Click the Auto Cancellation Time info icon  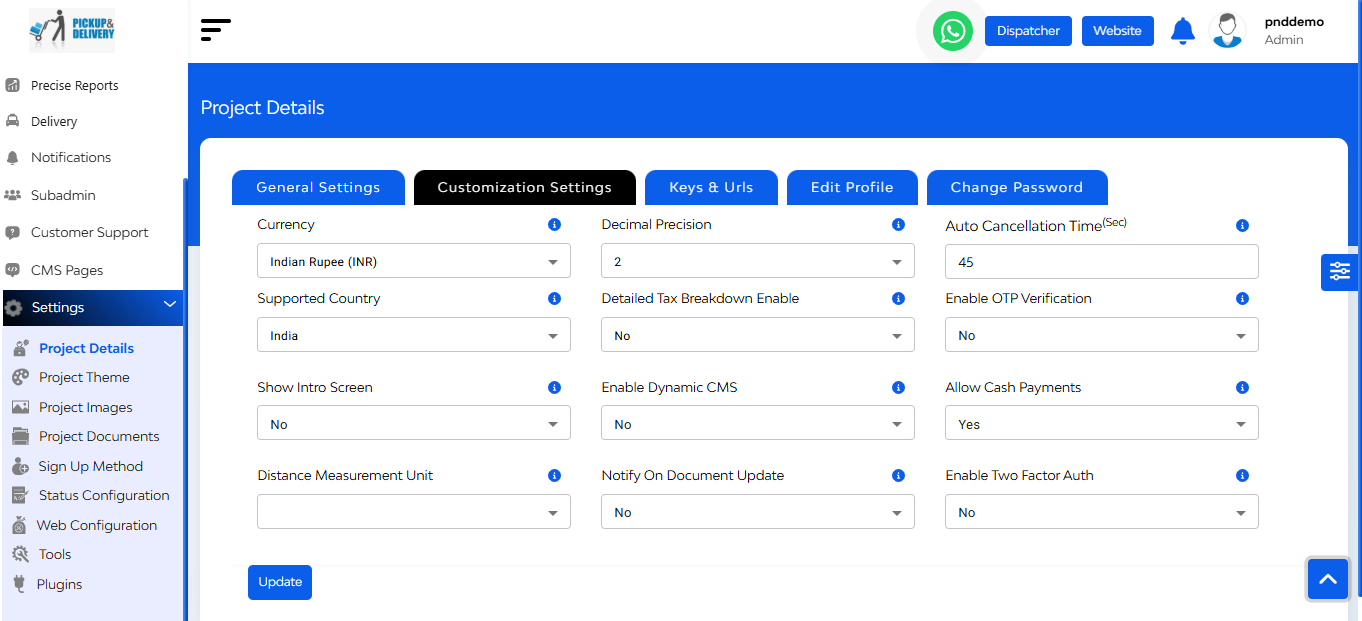coord(1242,226)
